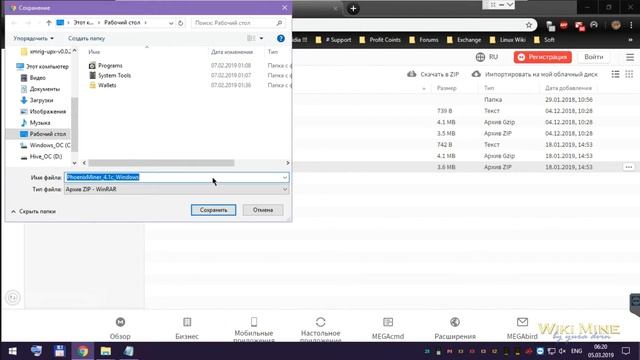The width and height of the screenshot is (640, 360).
Task: Sort by Дата изменения column header
Action: 232,52
